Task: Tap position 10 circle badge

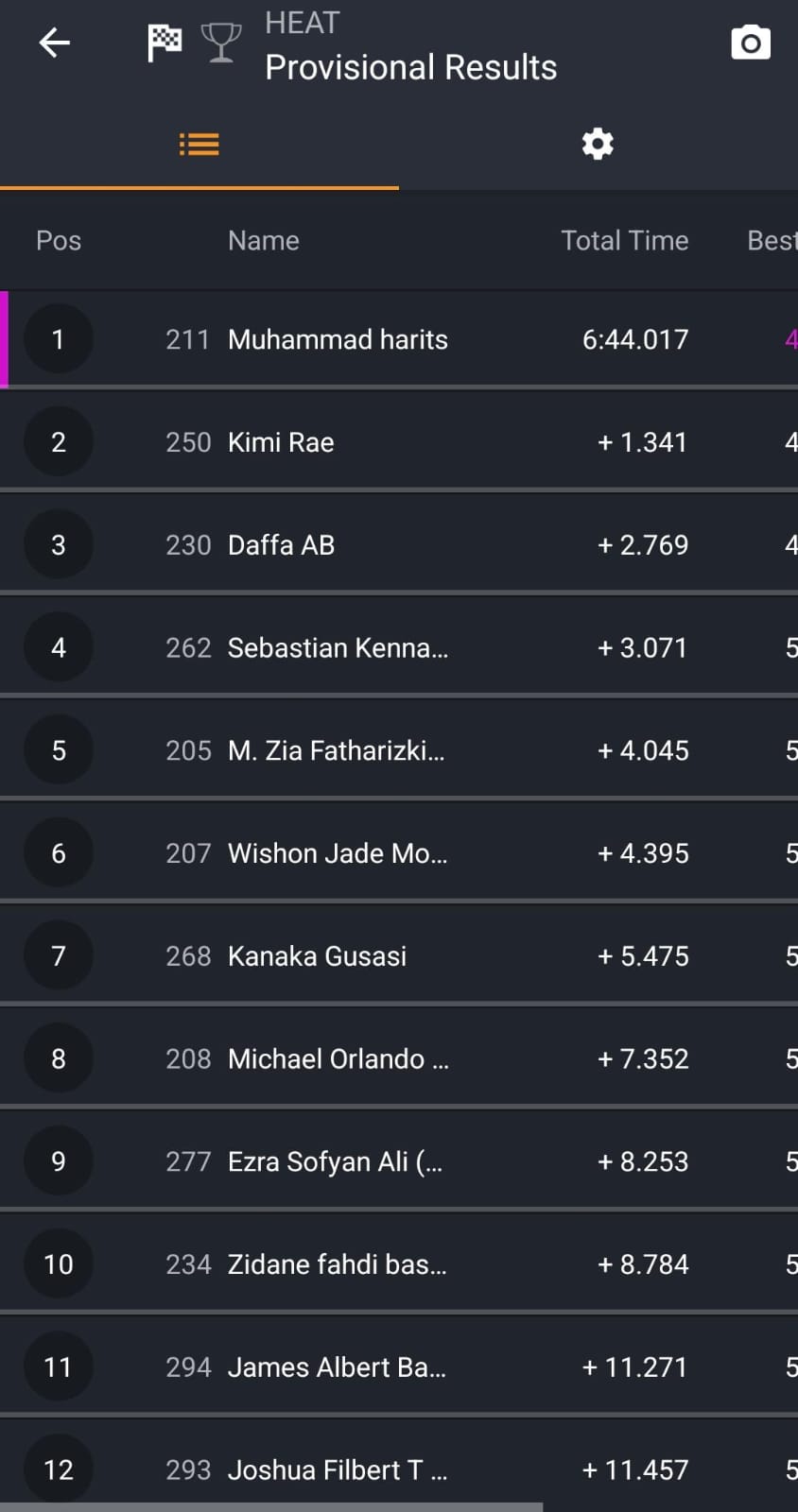Action: click(x=59, y=1264)
